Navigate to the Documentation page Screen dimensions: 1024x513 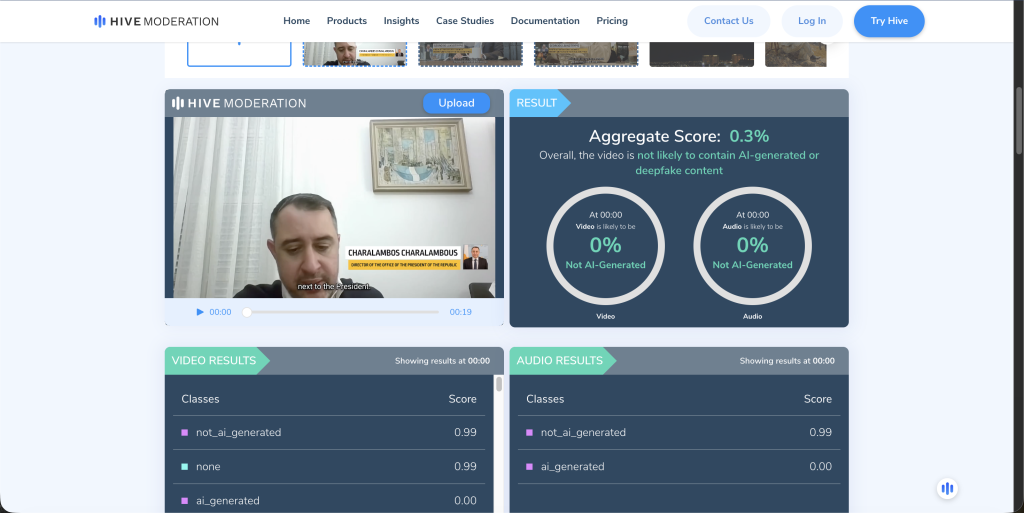click(x=545, y=21)
